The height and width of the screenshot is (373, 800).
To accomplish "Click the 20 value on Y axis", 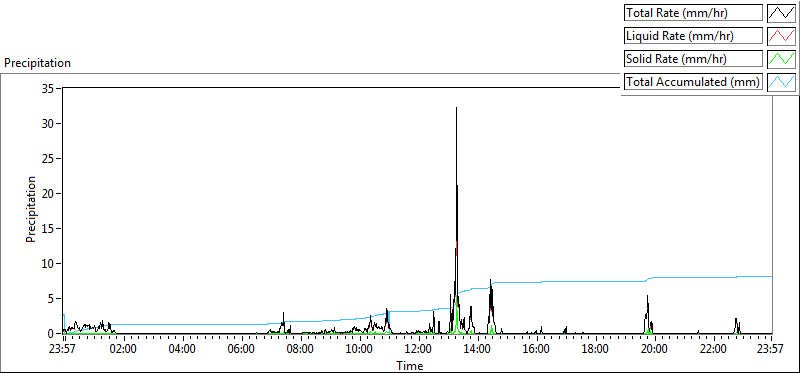I will (48, 193).
